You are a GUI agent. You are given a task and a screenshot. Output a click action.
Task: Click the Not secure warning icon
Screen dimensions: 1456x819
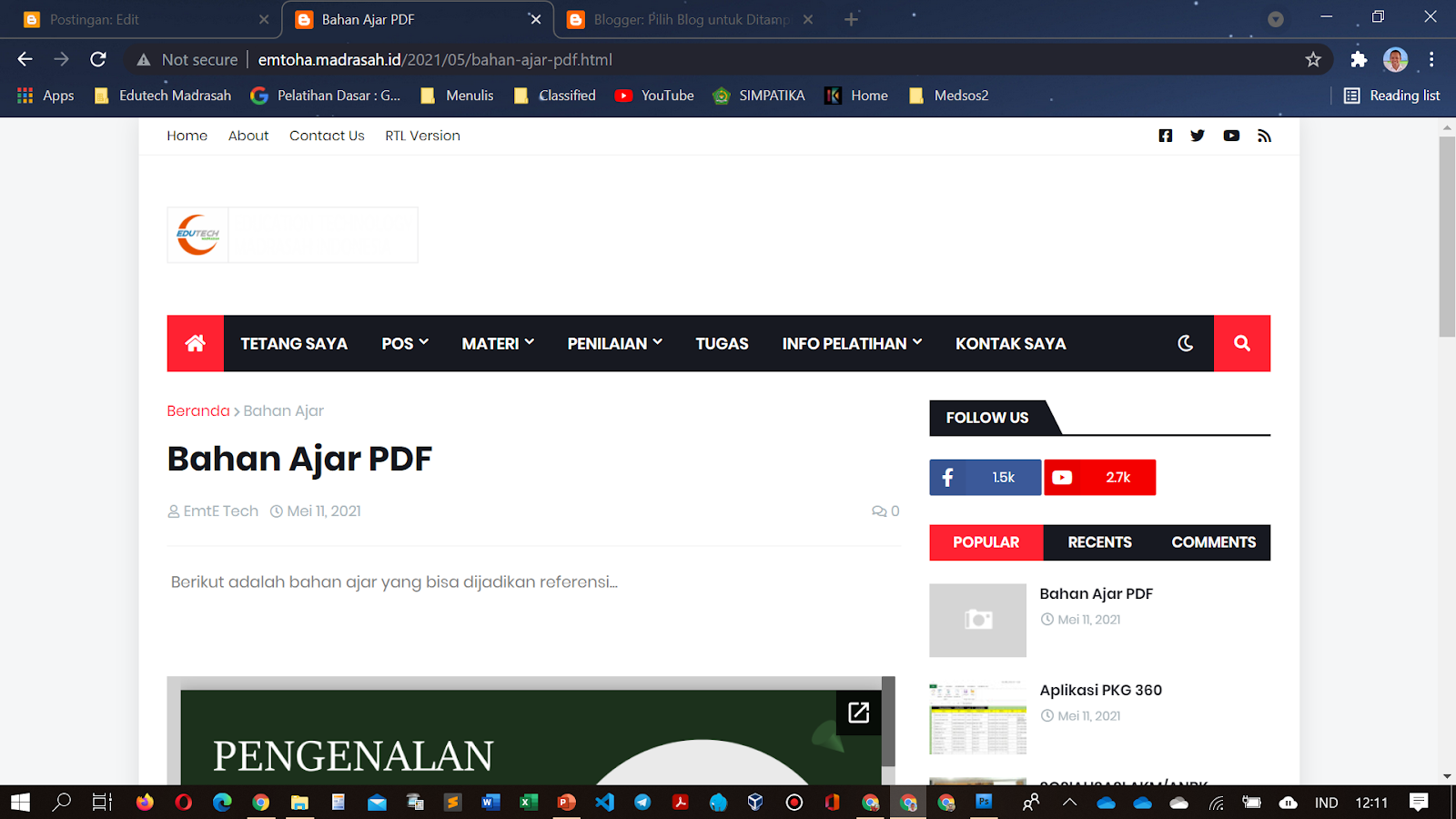[x=143, y=59]
